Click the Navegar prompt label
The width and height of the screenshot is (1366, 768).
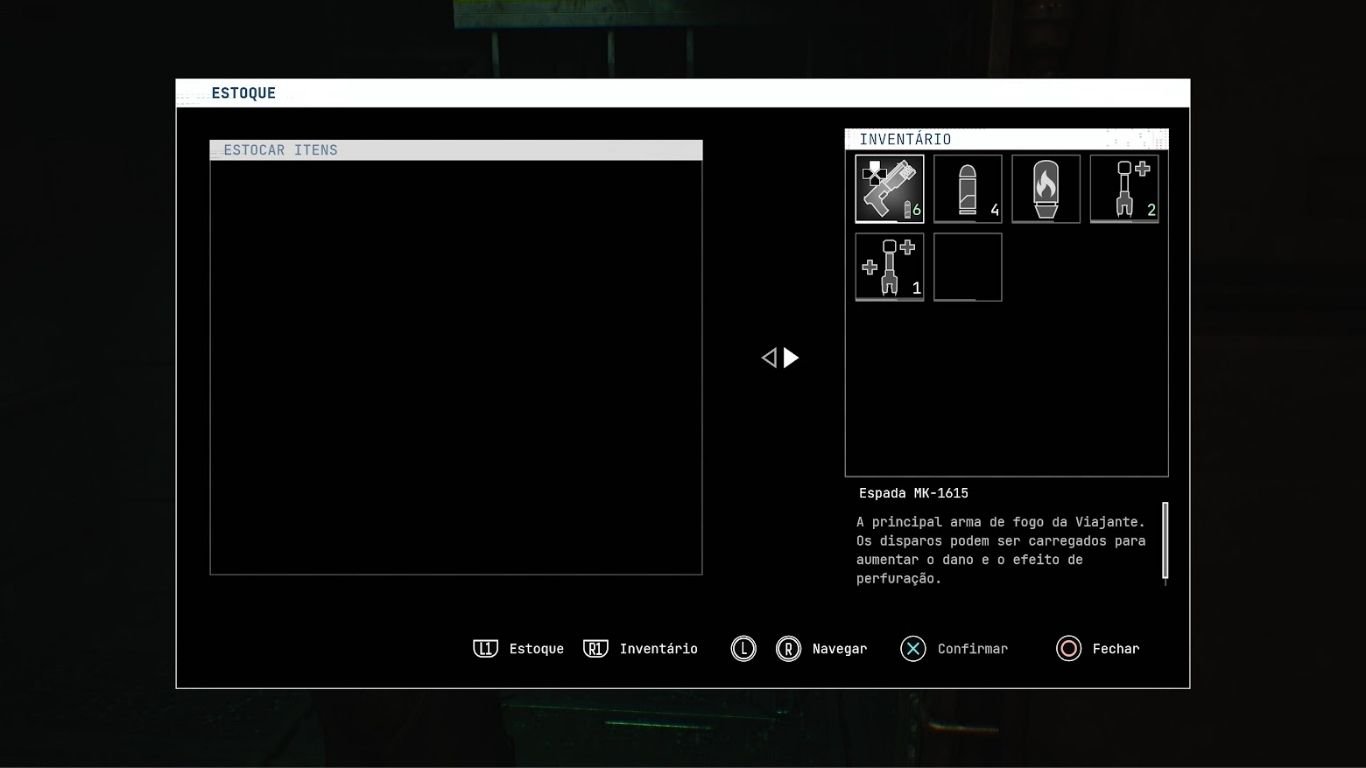pyautogui.click(x=840, y=649)
